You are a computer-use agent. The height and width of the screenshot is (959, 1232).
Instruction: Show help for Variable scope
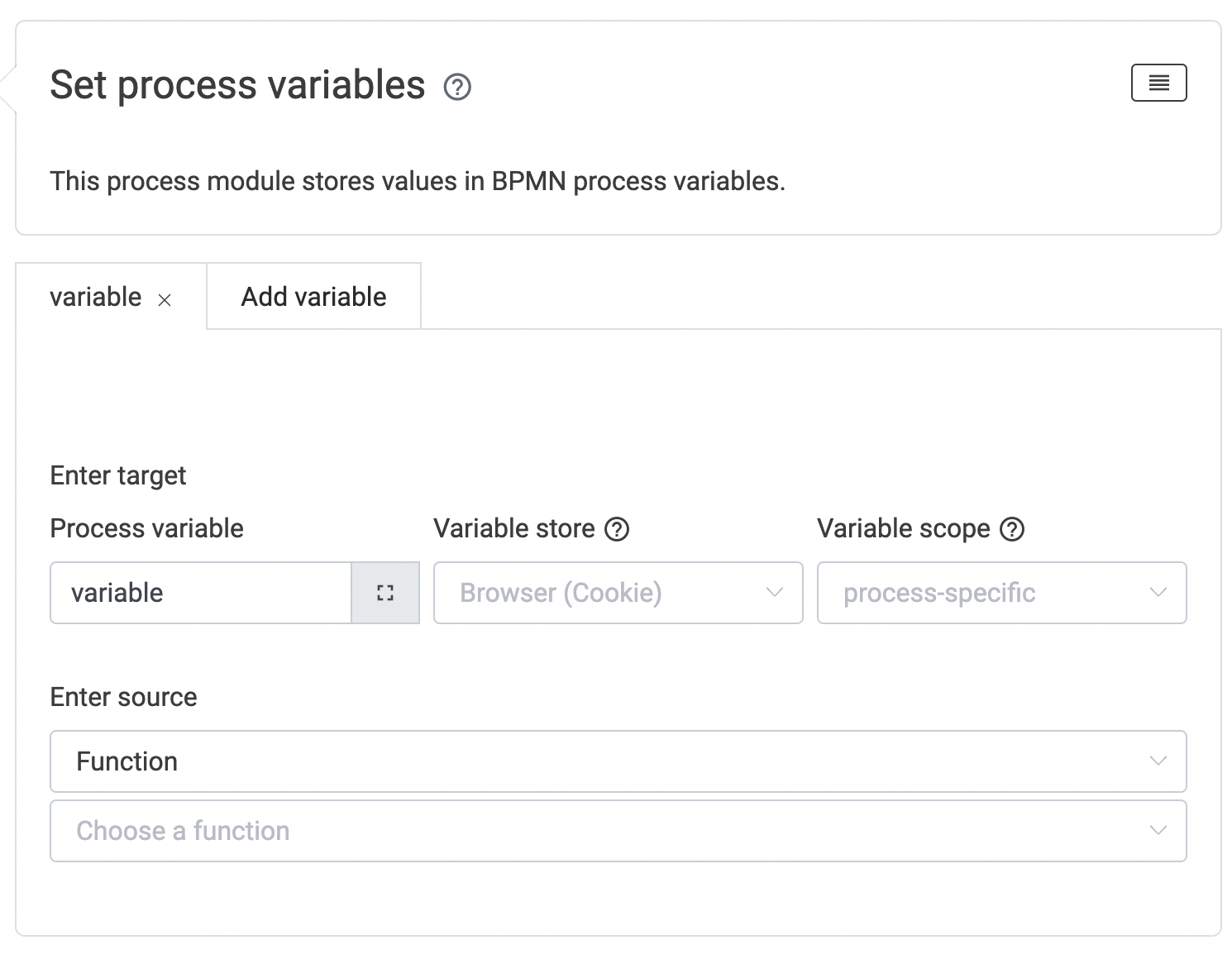coord(1012,529)
